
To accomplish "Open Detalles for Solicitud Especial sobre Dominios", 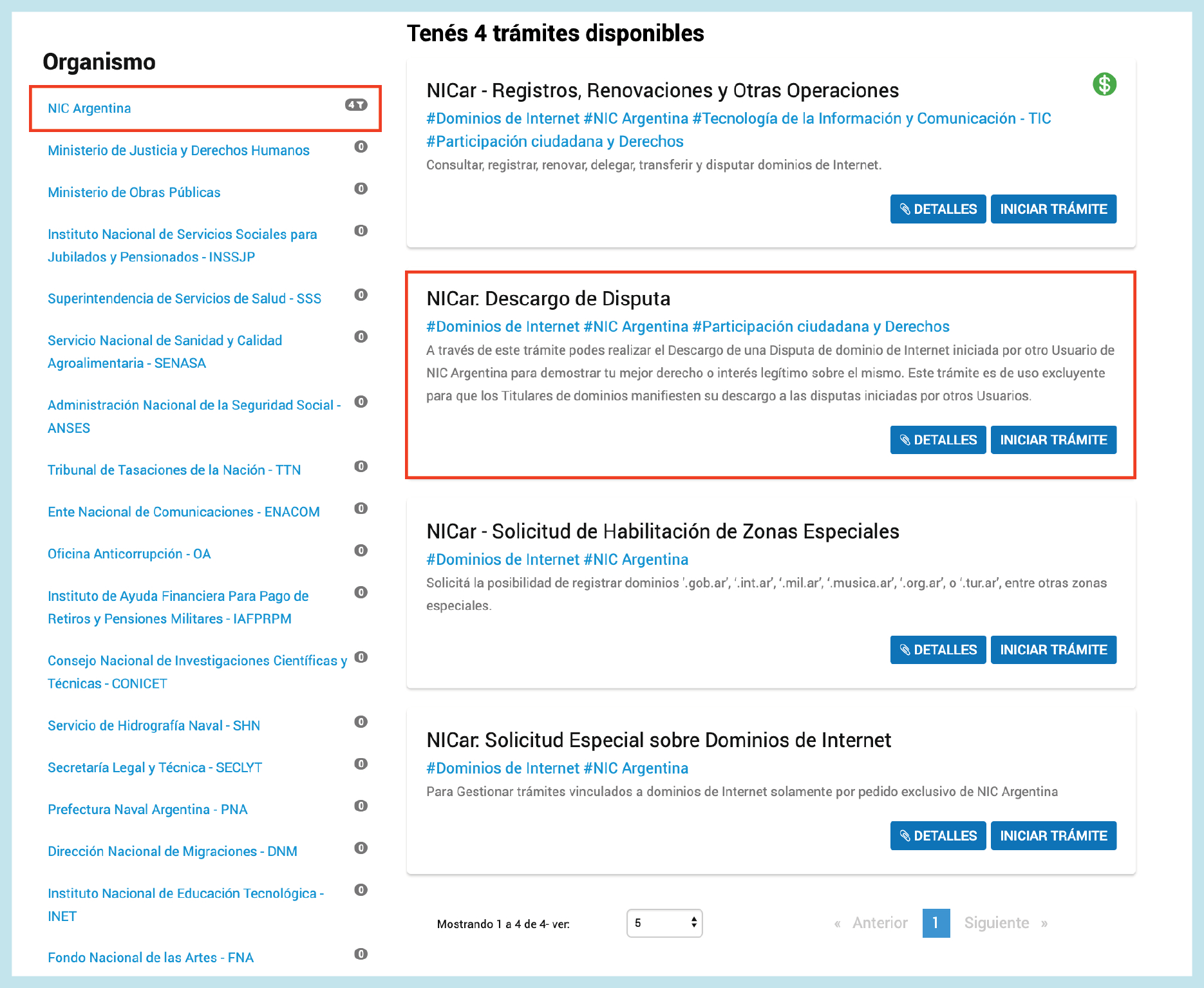I will point(937,835).
